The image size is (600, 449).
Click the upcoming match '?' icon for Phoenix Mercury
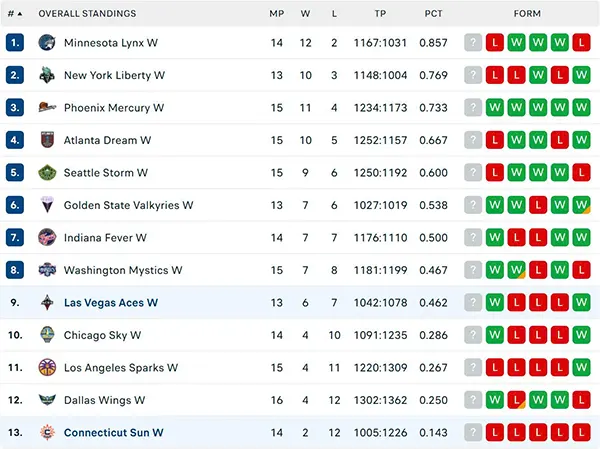473,108
